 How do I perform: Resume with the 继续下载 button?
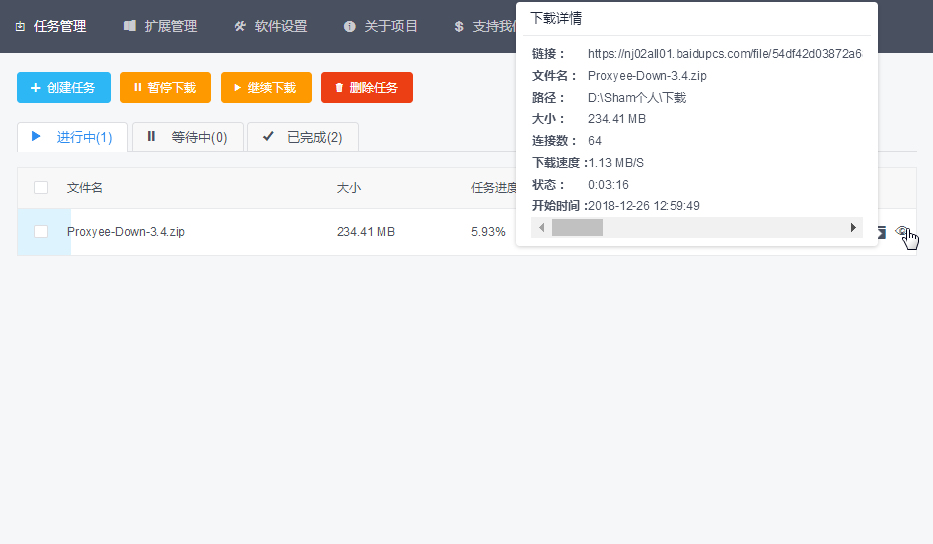(x=266, y=88)
